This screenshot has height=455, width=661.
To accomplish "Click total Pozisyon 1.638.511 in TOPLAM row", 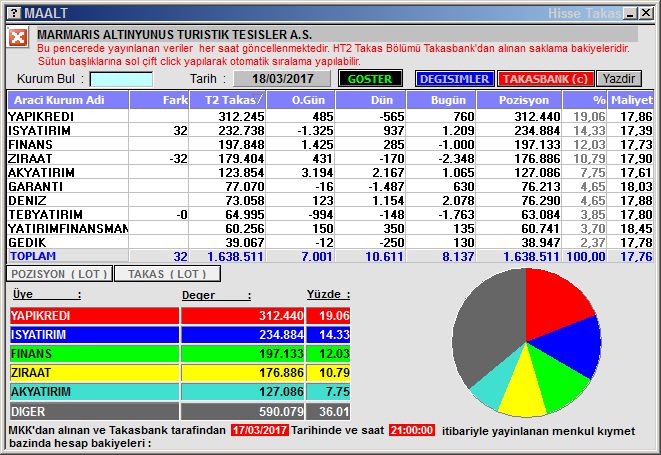I will point(531,256).
